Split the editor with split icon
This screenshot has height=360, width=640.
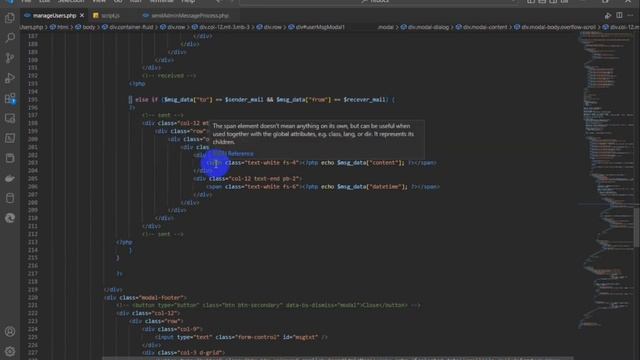[619, 16]
